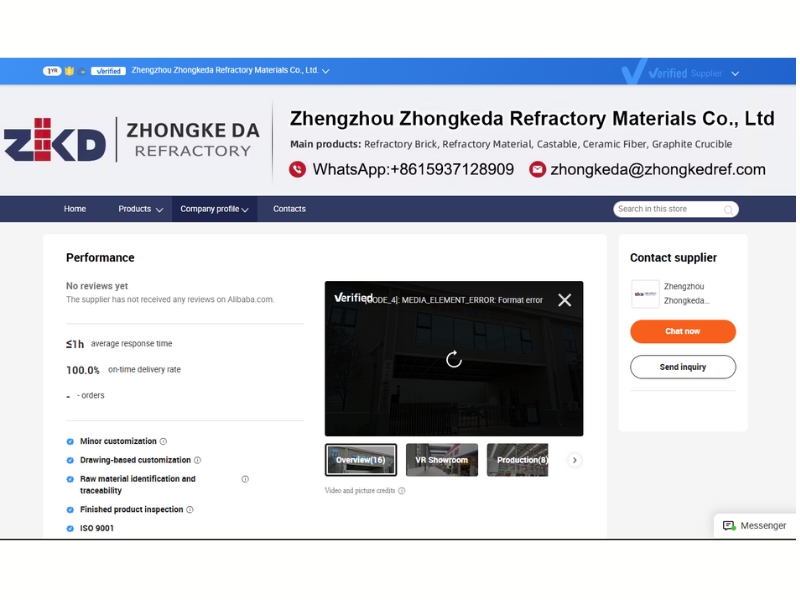Click the search magnifier icon
This screenshot has width=800, height=600.
(729, 209)
